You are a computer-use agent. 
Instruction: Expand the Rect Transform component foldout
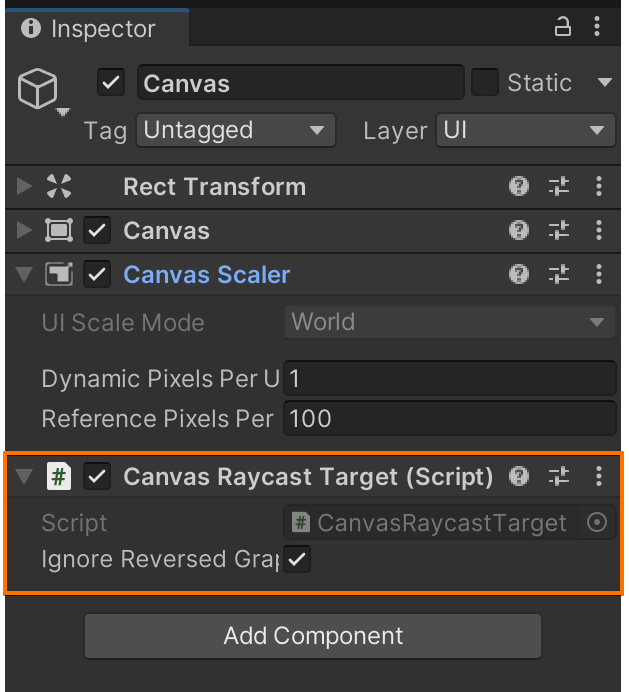pos(25,186)
